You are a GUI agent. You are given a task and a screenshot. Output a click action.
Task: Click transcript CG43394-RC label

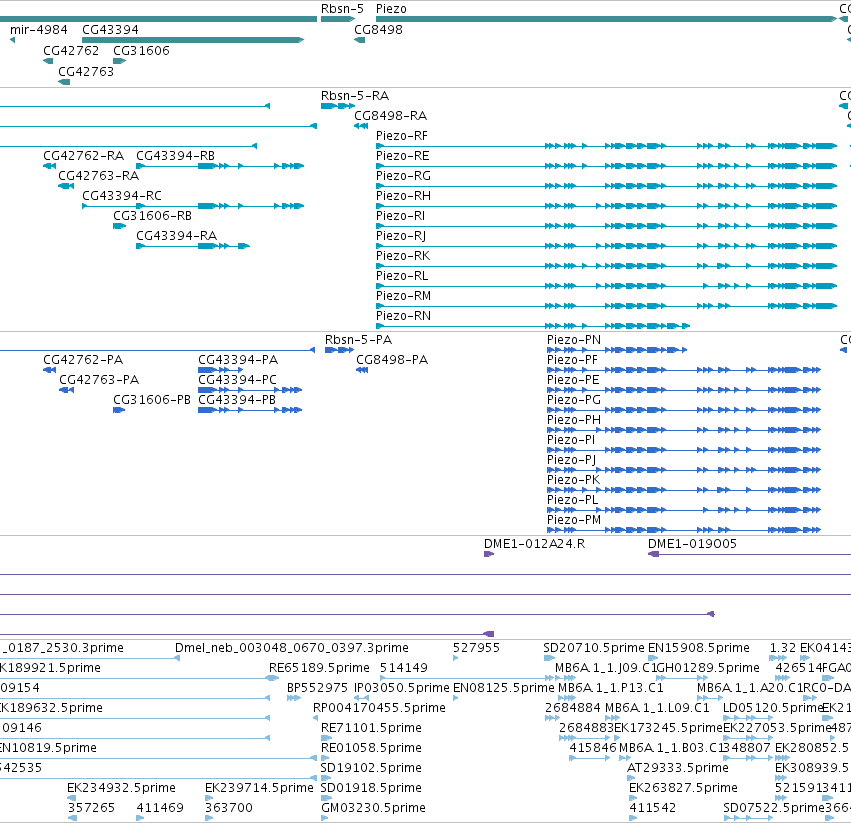coord(122,196)
